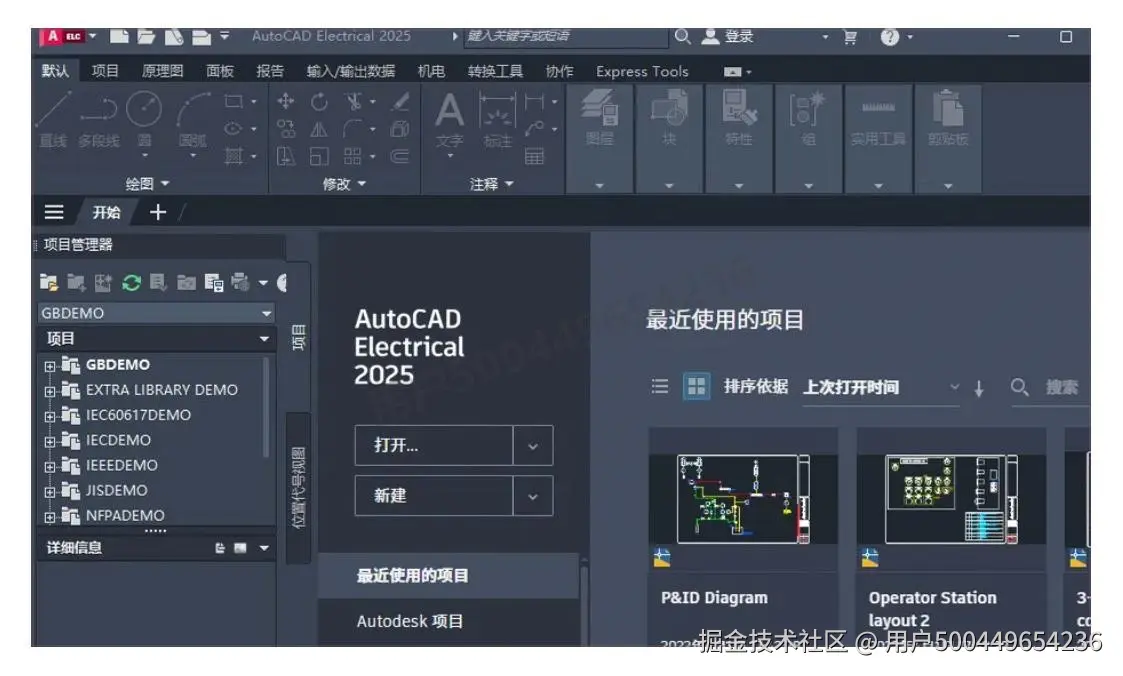Select the Polyline (多段线) tool
This screenshot has height=676, width=1123.
tap(99, 119)
